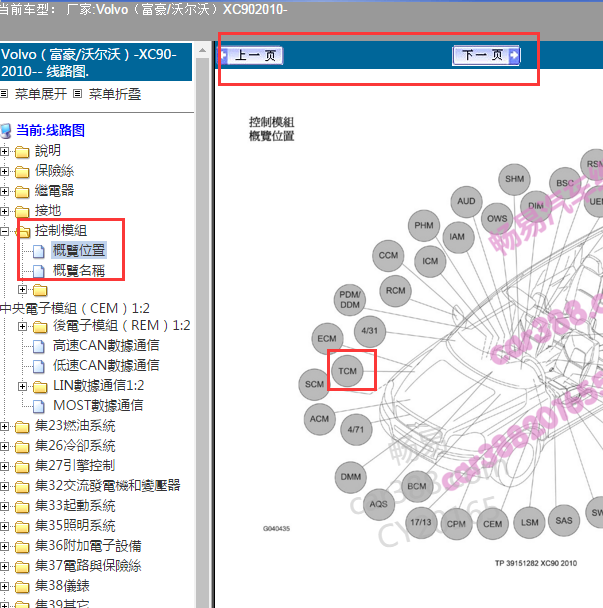Click the folder icon of 繼電器
The image size is (603, 608).
[x=22, y=192]
